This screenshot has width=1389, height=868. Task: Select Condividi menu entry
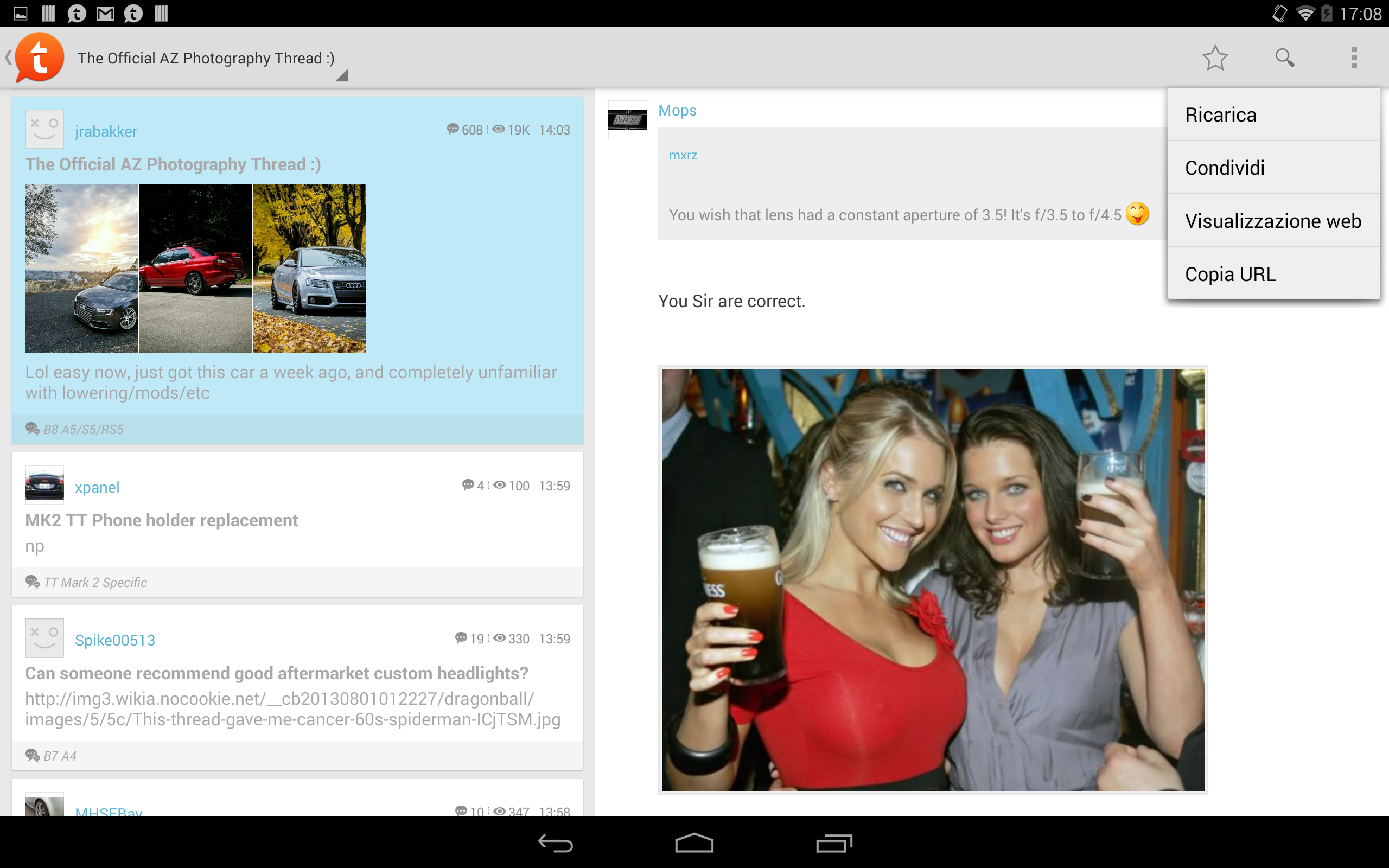(x=1273, y=168)
